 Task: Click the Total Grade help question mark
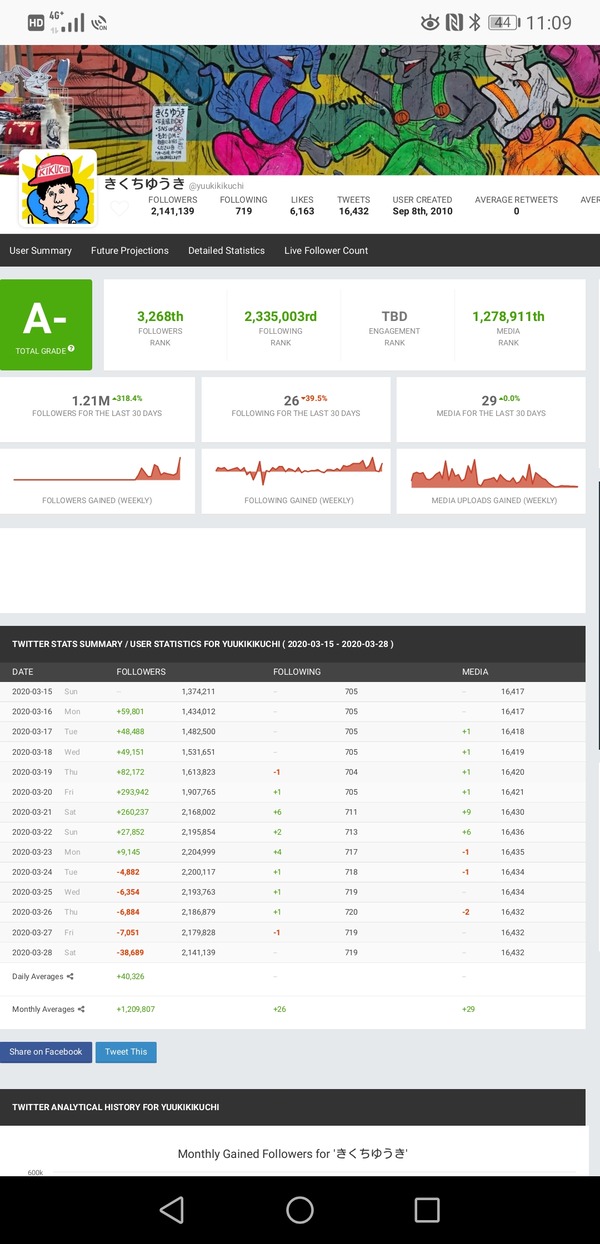tap(71, 350)
